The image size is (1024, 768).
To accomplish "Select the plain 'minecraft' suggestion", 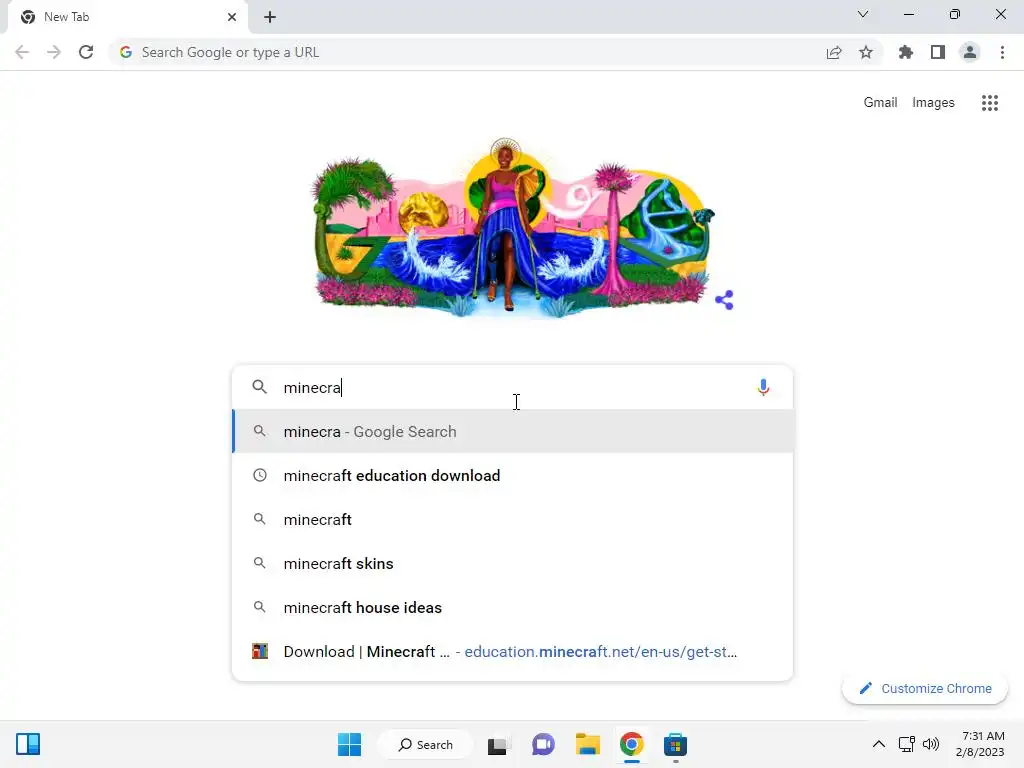I will coord(513,520).
